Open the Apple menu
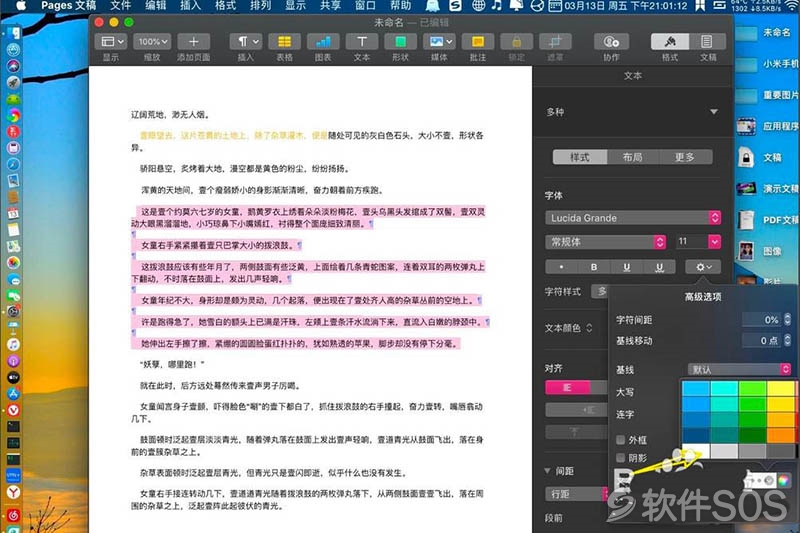The image size is (800, 533). tap(21, 6)
